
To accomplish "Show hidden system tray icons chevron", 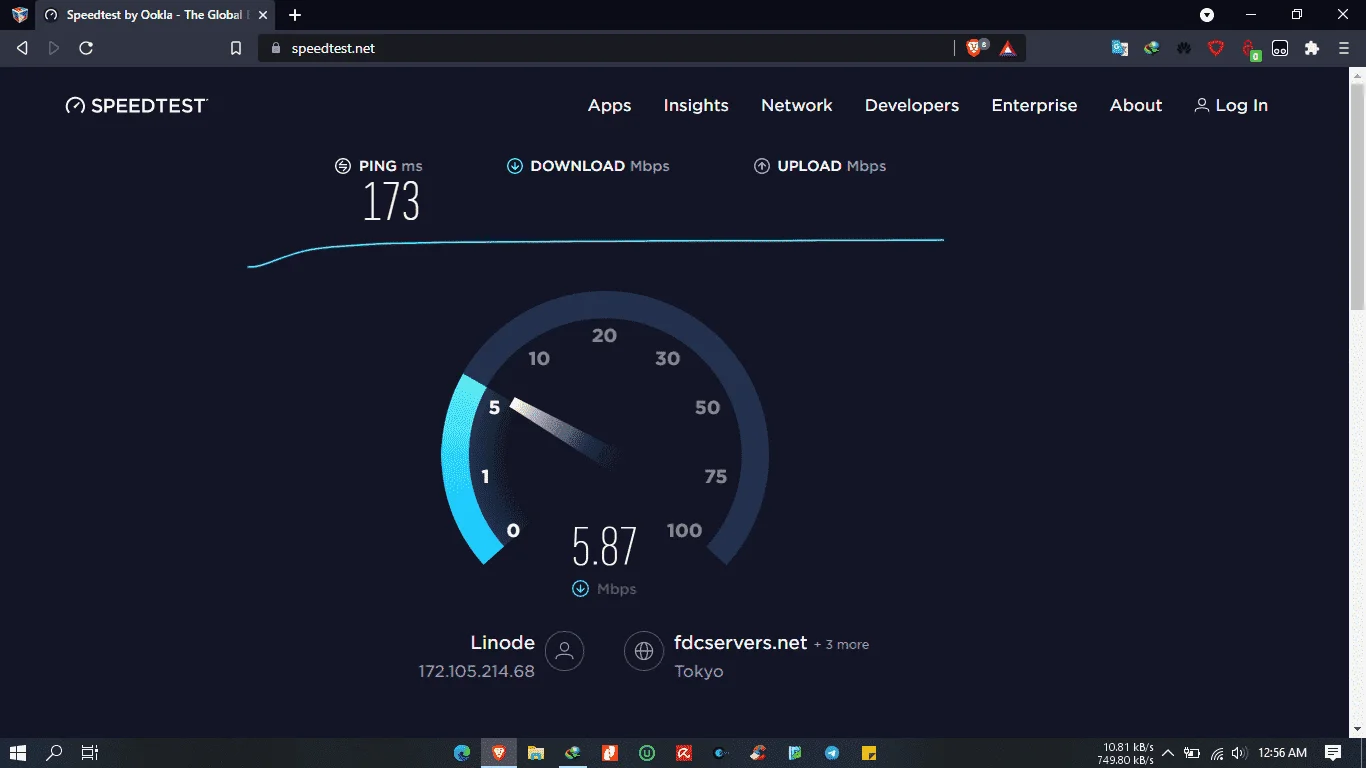I will click(x=1168, y=753).
